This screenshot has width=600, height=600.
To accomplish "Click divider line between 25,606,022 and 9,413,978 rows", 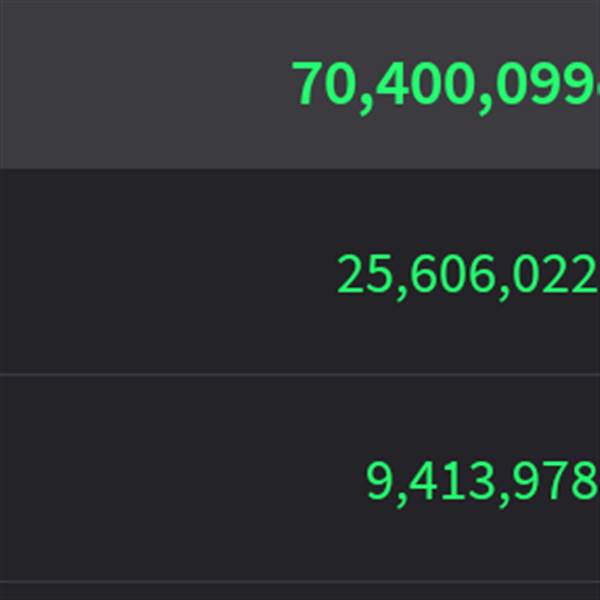I will pyautogui.click(x=300, y=375).
